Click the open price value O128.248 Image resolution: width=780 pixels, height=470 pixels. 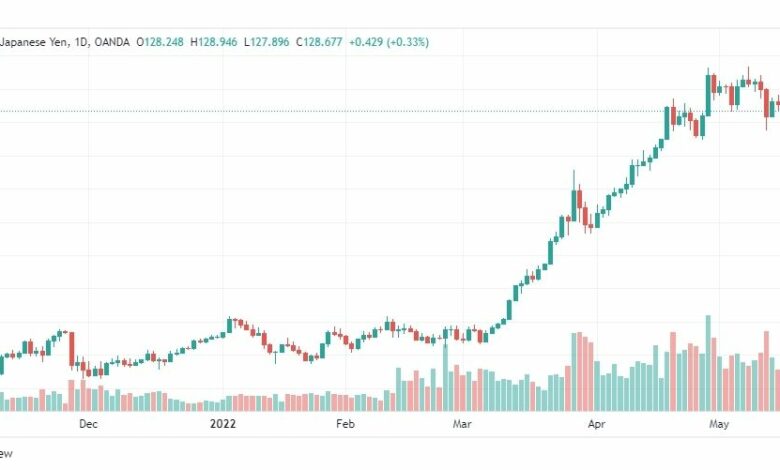pyautogui.click(x=160, y=42)
